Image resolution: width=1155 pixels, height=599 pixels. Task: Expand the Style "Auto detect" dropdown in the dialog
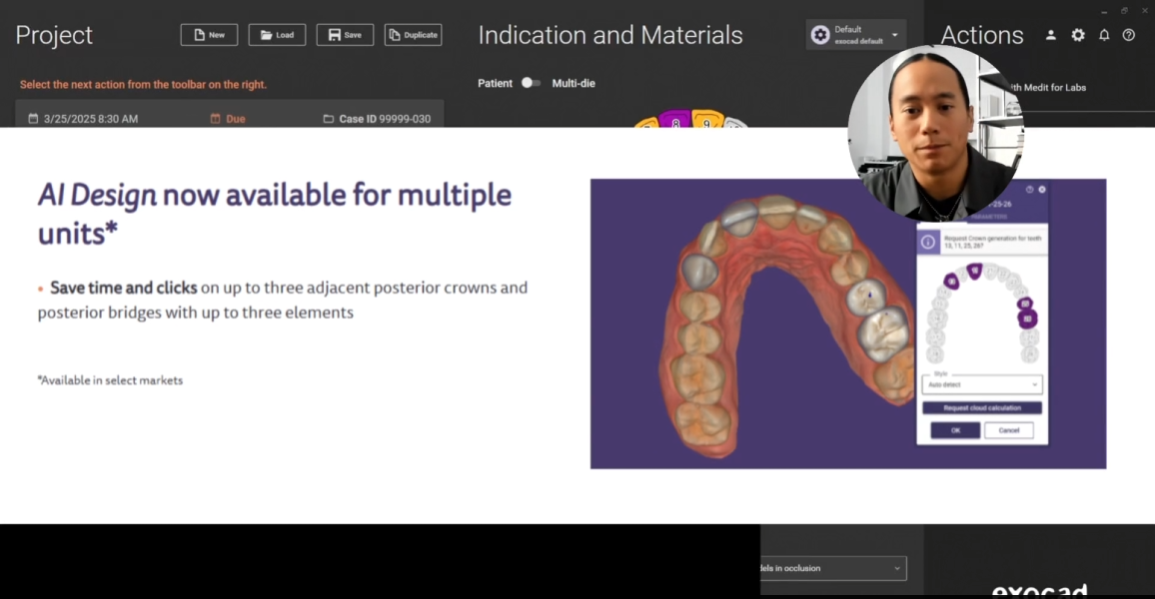(983, 385)
